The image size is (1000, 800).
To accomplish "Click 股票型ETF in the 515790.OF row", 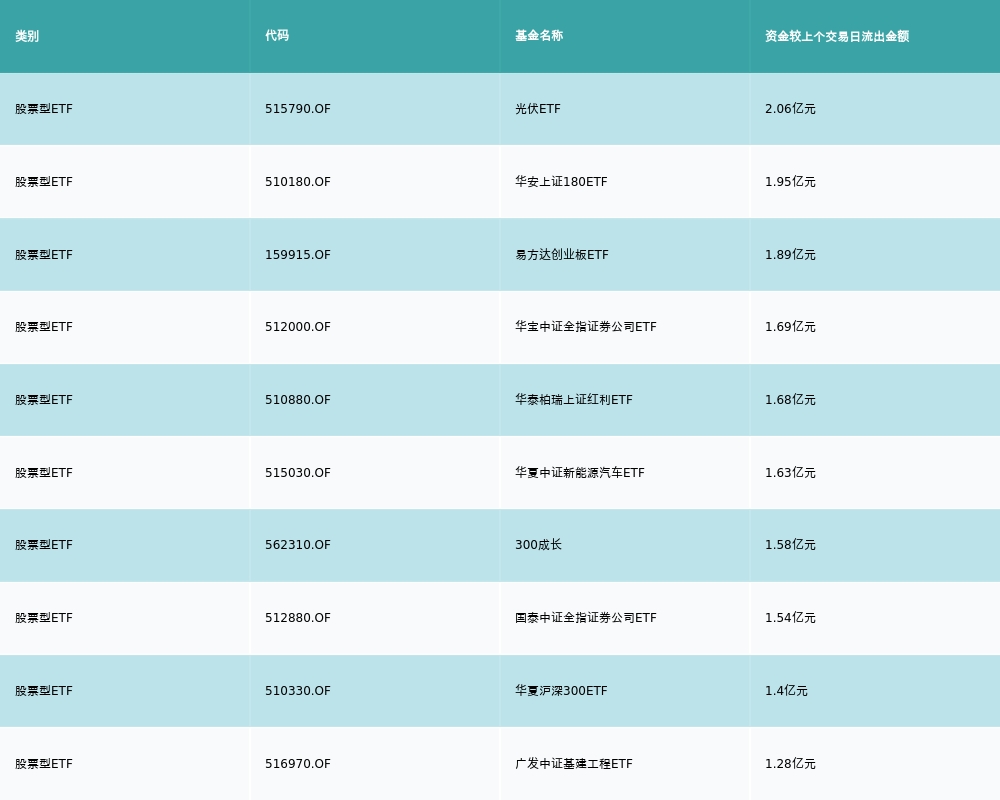I will click(44, 109).
